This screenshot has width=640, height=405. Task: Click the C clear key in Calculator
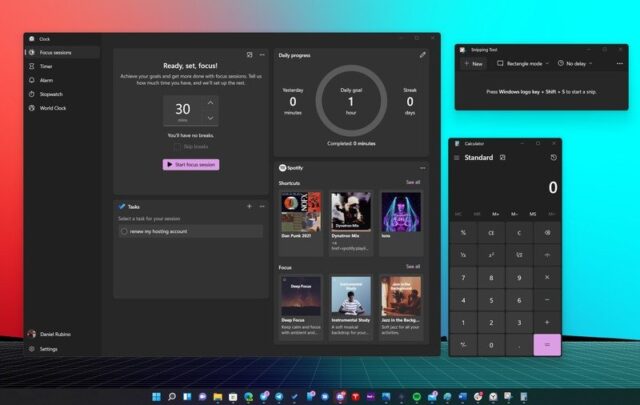coord(519,233)
